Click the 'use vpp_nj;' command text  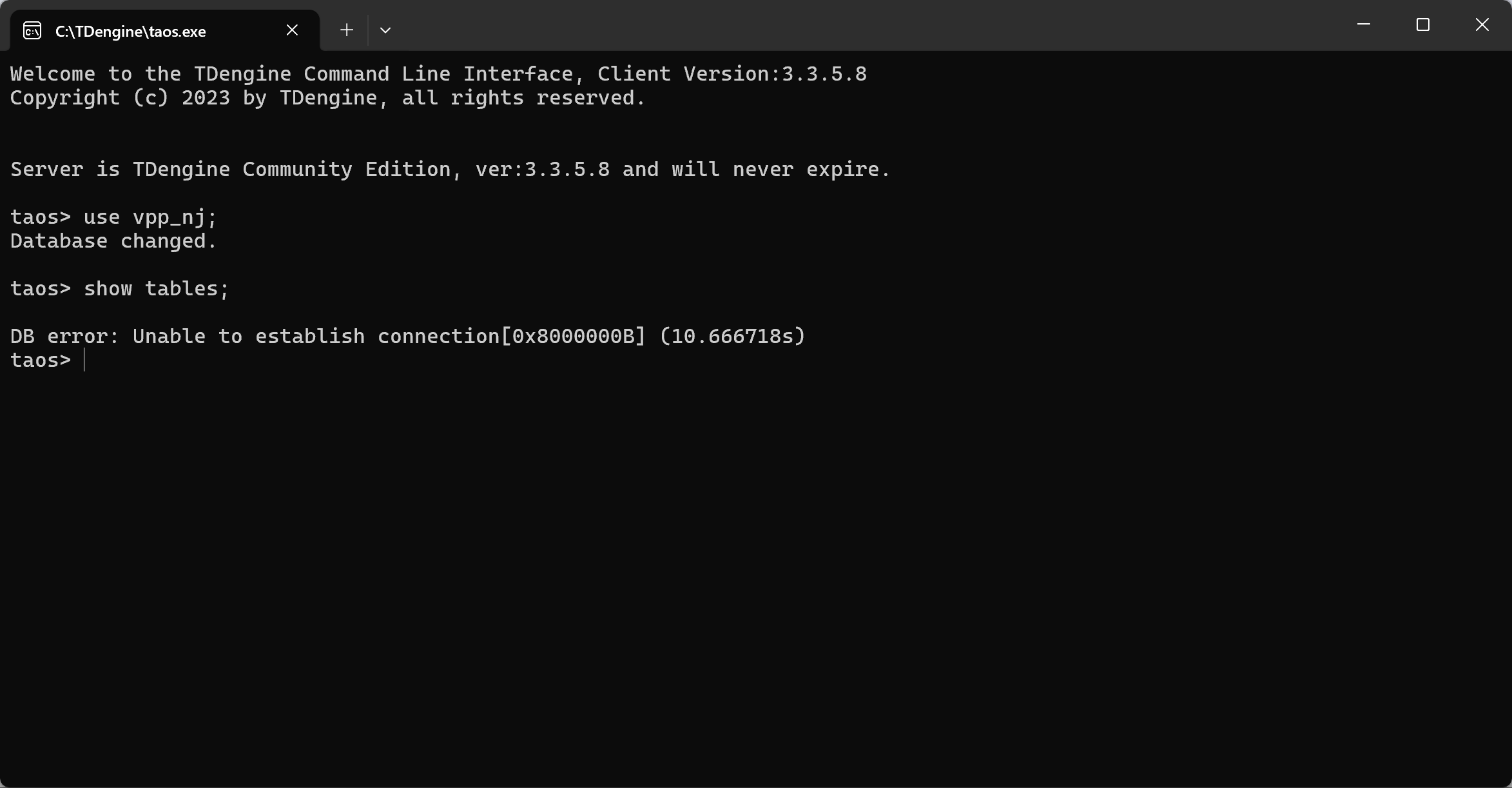pyautogui.click(x=150, y=217)
